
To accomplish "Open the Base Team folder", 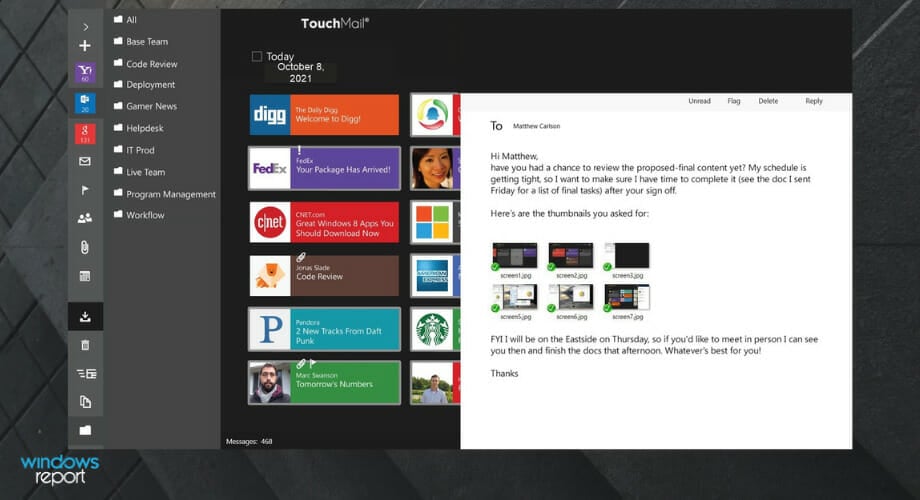I will [141, 41].
